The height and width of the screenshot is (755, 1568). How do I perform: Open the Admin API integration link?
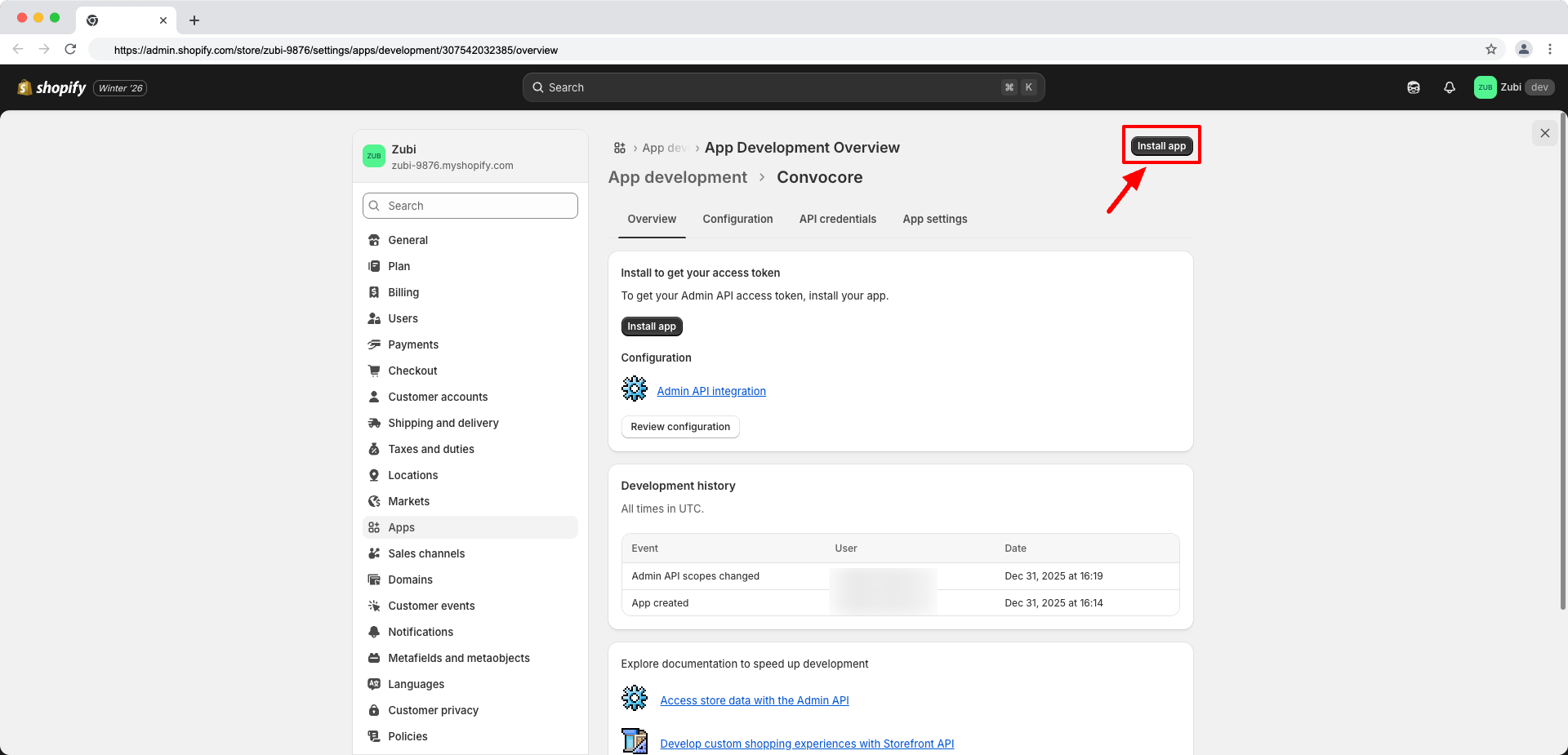click(711, 391)
